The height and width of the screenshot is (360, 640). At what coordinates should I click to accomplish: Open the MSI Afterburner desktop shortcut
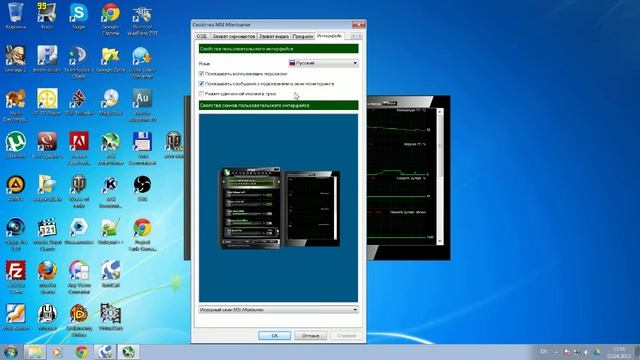(110, 148)
